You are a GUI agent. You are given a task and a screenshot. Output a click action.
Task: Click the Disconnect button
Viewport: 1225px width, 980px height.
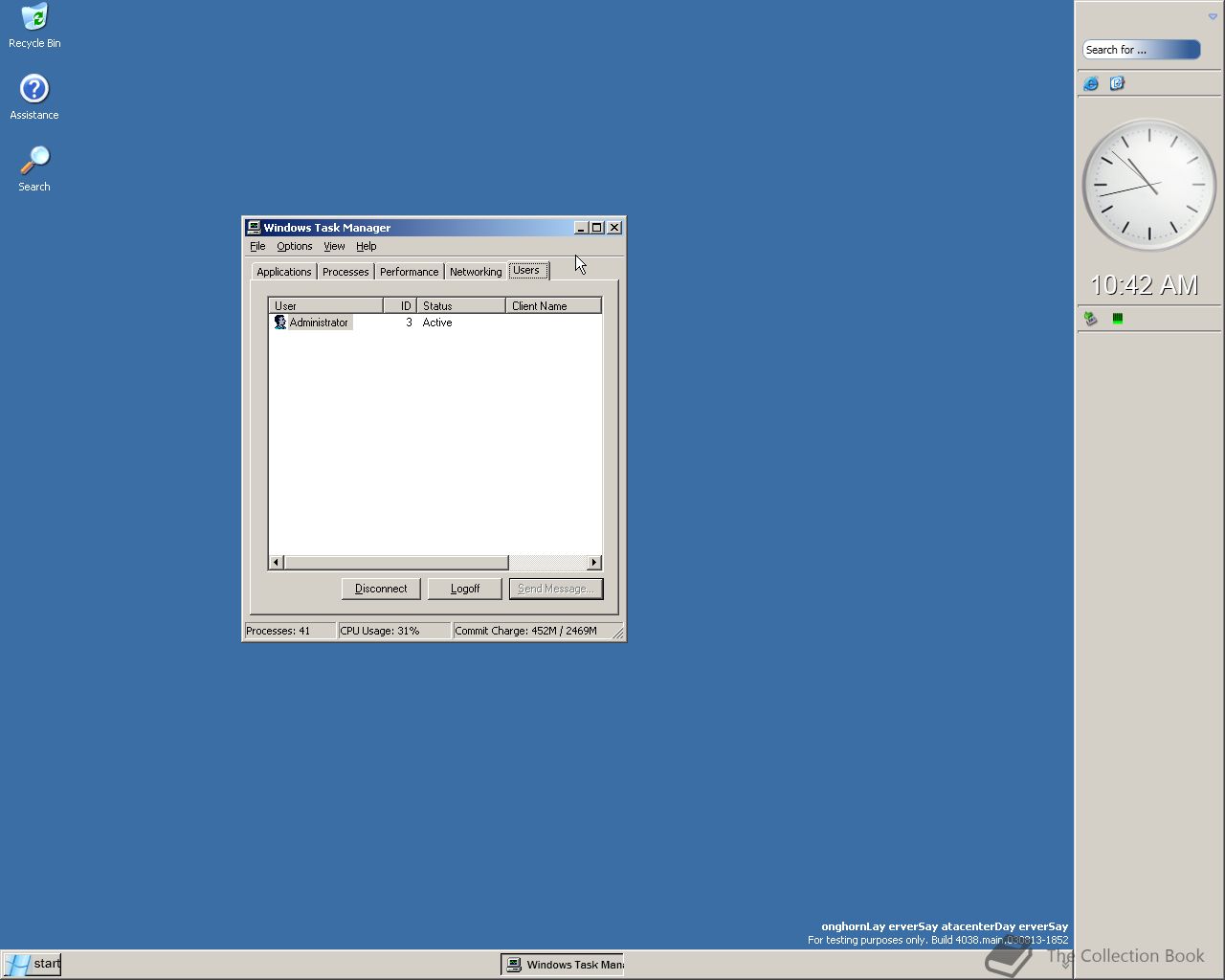381,589
